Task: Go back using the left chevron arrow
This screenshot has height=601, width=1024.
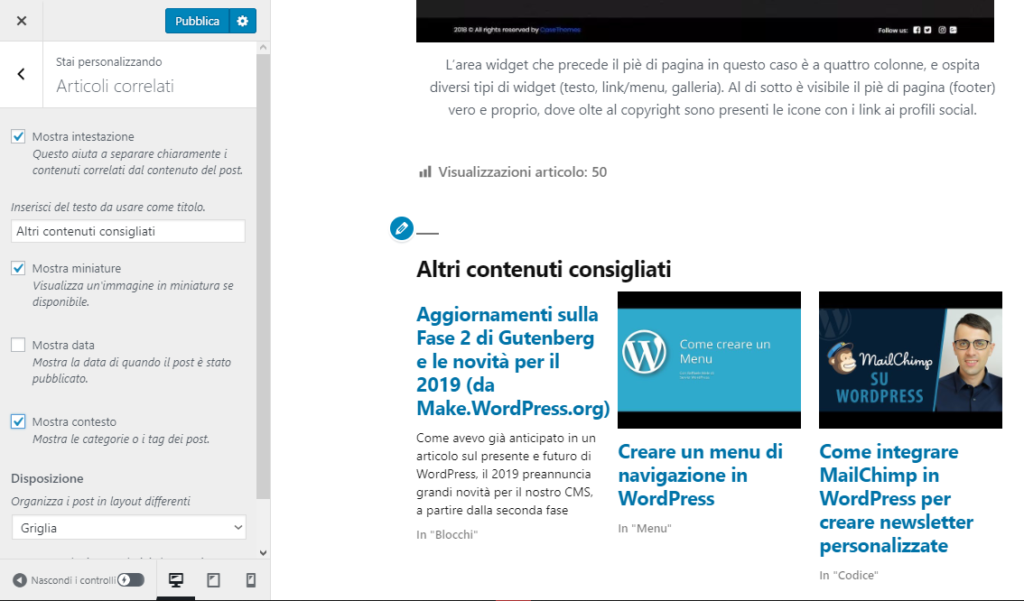Action: (21, 74)
